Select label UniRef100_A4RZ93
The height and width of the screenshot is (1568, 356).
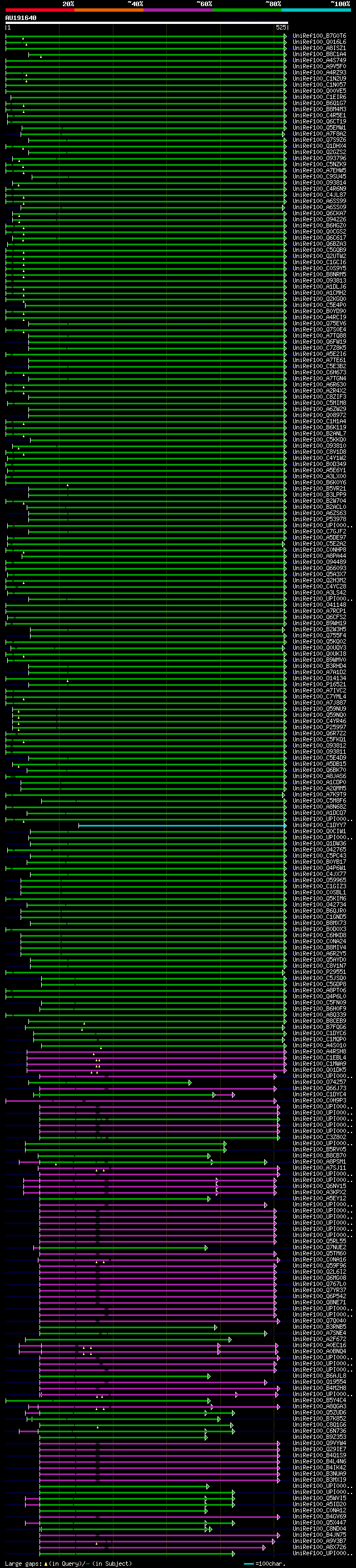[x=319, y=73]
